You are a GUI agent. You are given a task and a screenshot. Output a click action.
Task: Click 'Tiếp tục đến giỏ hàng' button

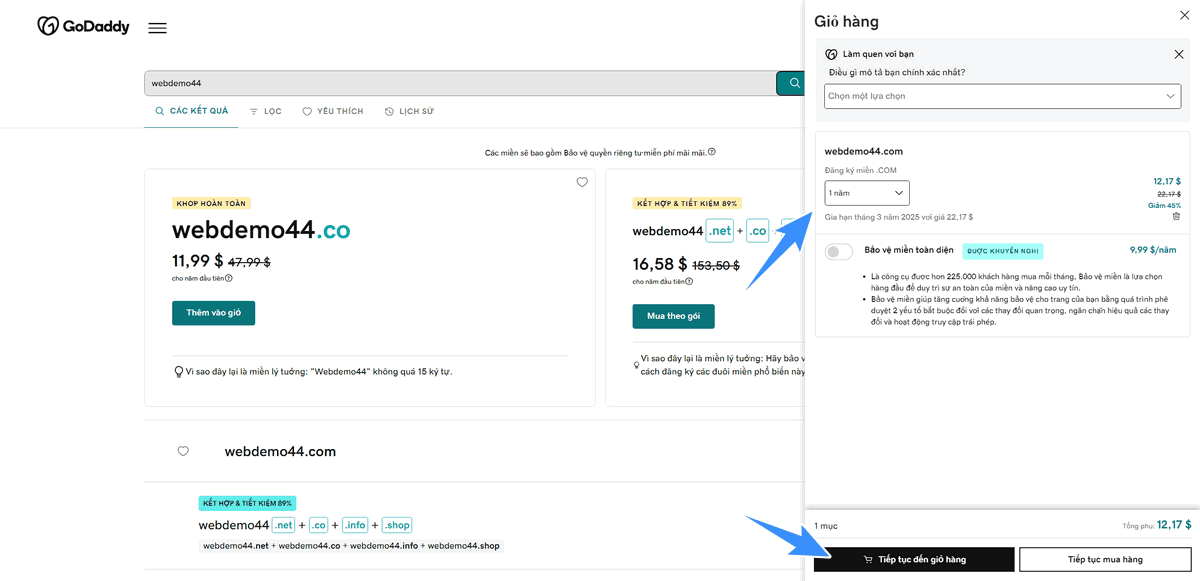tap(914, 559)
